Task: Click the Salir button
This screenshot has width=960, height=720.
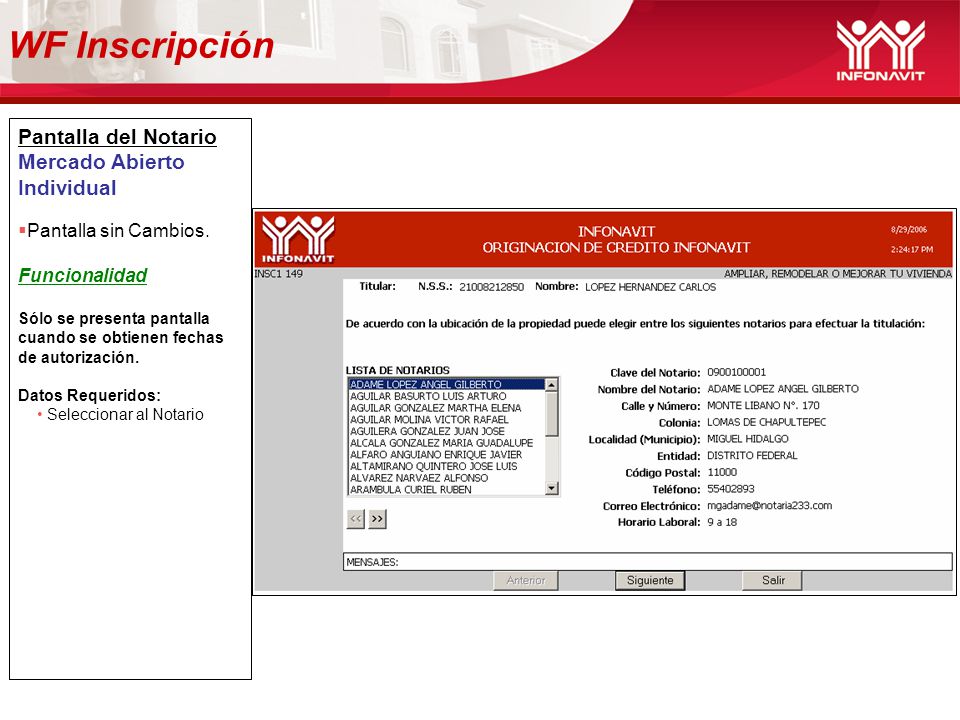Action: tap(773, 580)
